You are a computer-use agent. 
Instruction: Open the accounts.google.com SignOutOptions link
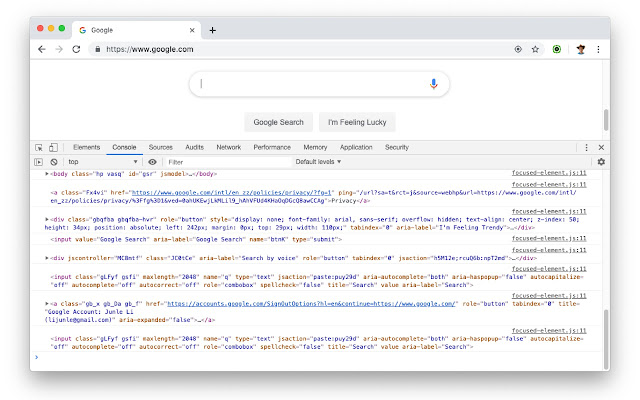click(x=311, y=304)
